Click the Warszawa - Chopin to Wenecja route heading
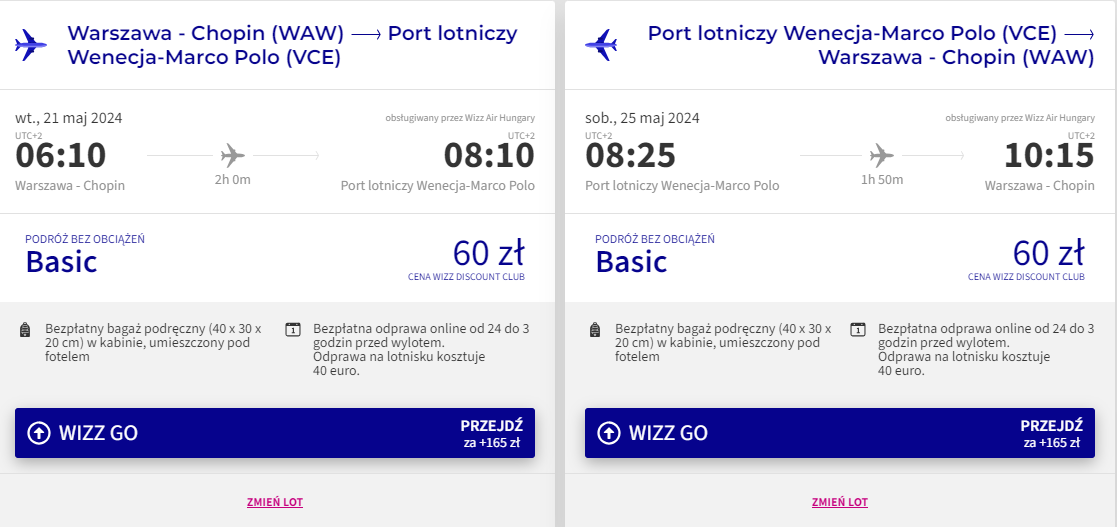The image size is (1117, 527). tap(292, 45)
